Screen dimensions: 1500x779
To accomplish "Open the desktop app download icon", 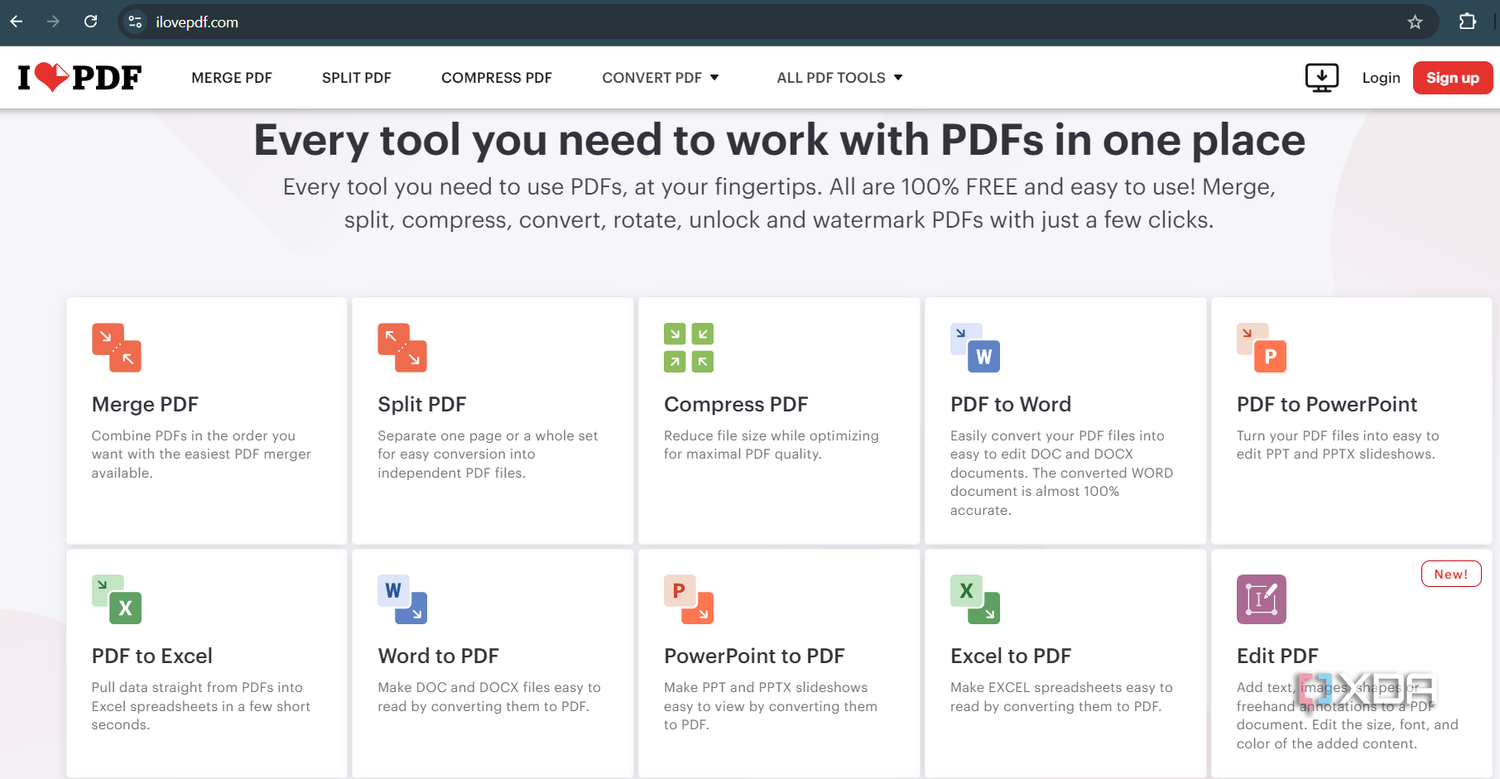I will [1322, 77].
